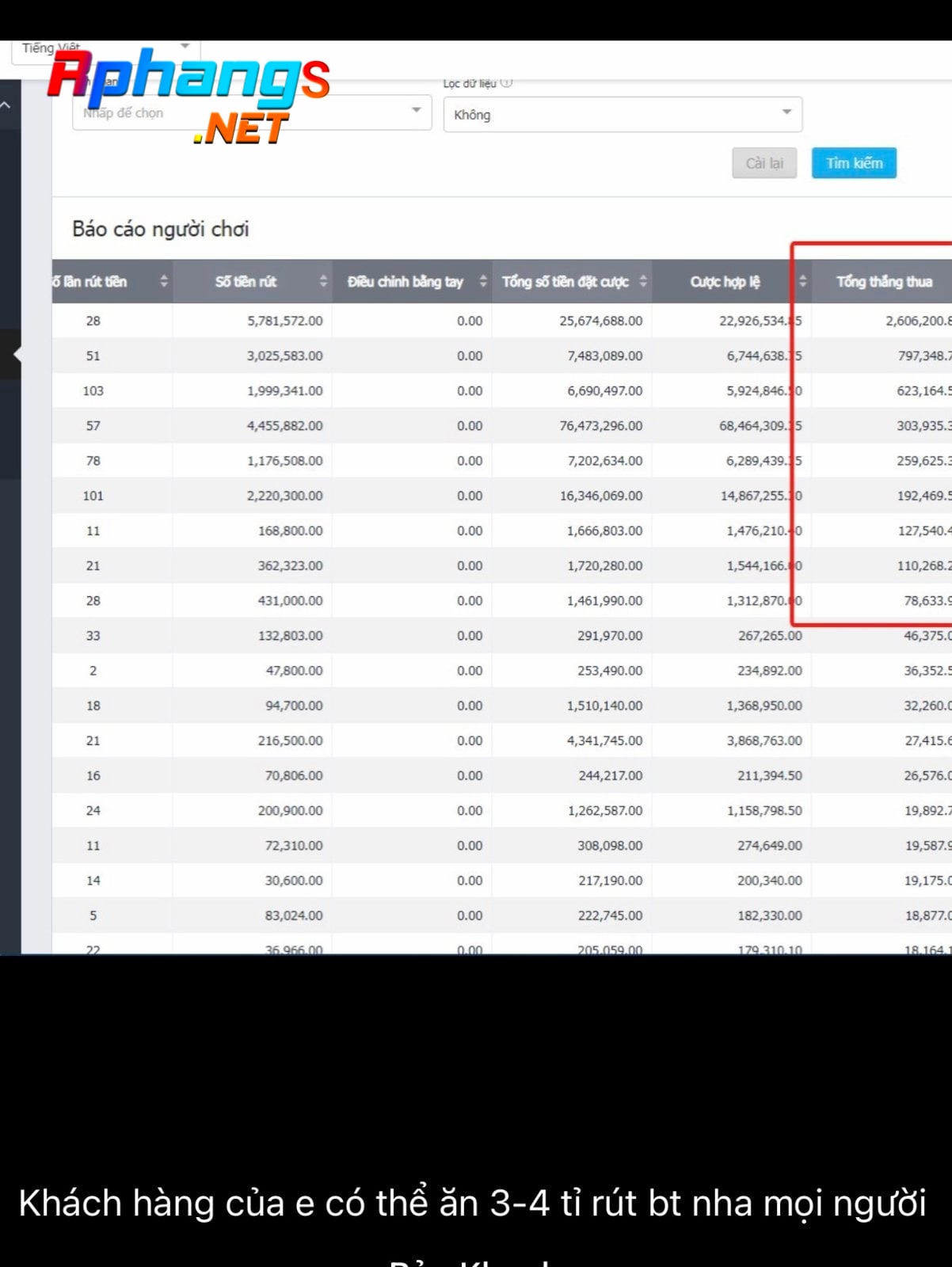Select valid bet 1,158,798.50

pos(764,810)
